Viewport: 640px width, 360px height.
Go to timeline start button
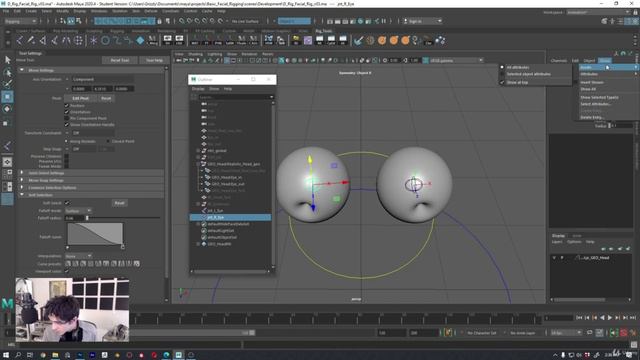579,318
